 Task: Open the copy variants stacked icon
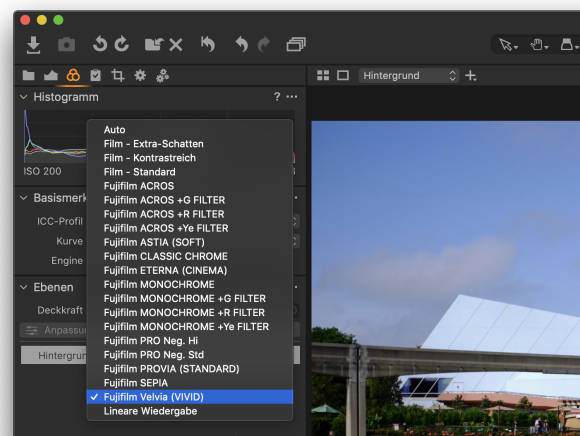click(296, 44)
